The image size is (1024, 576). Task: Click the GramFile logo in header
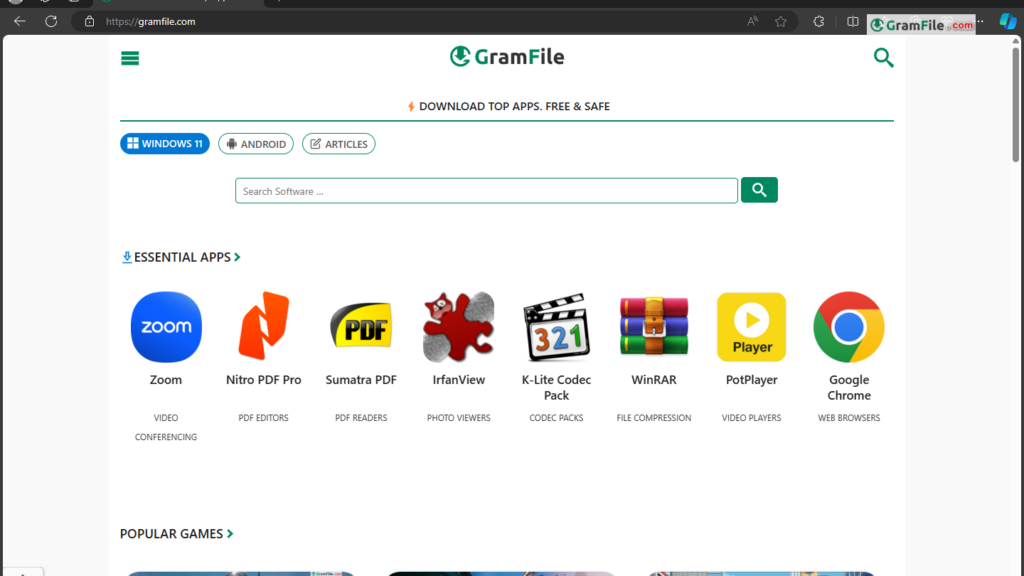pos(507,57)
